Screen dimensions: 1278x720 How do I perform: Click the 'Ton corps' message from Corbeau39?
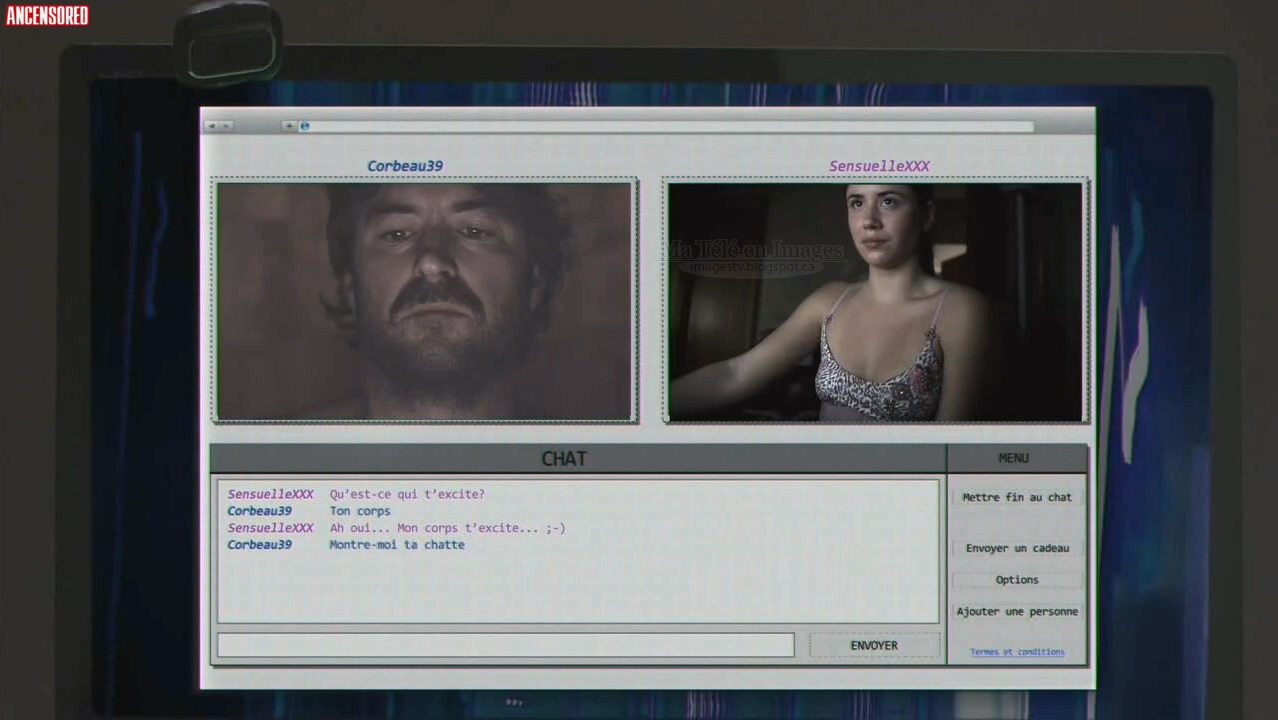point(360,511)
